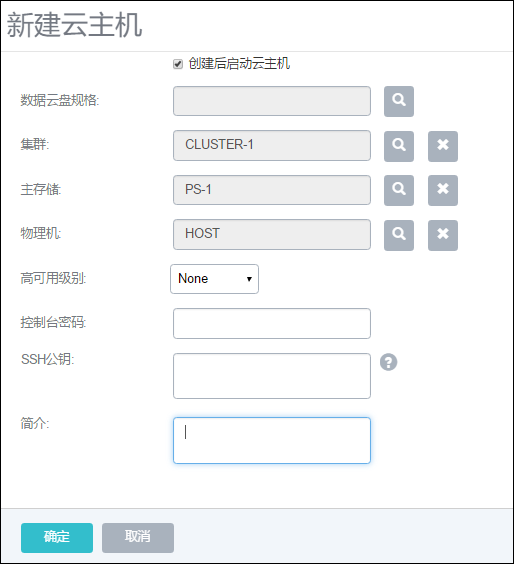Clear the HOST physical machine selection
Image resolution: width=514 pixels, height=564 pixels.
(443, 235)
